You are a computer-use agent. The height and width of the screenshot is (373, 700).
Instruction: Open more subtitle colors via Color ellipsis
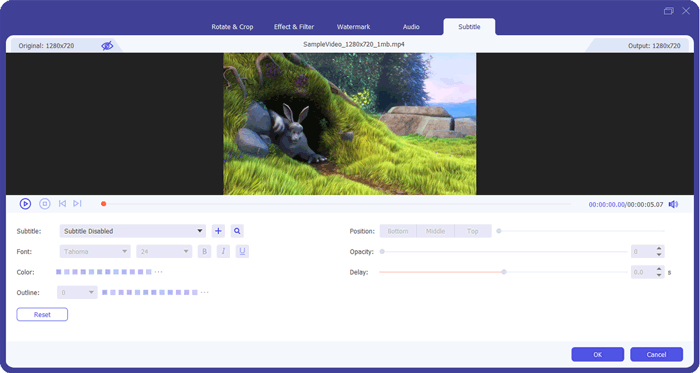(x=158, y=272)
